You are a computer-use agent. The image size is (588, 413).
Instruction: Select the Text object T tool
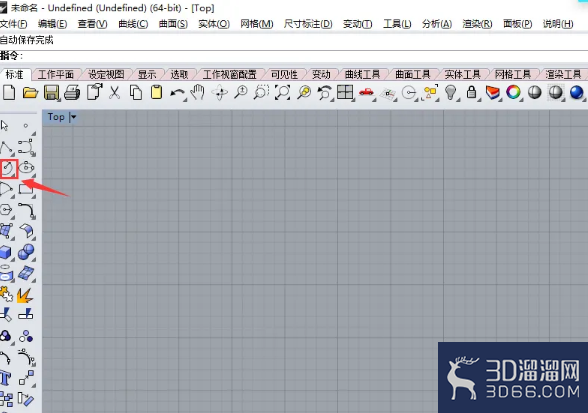[x=6, y=378]
